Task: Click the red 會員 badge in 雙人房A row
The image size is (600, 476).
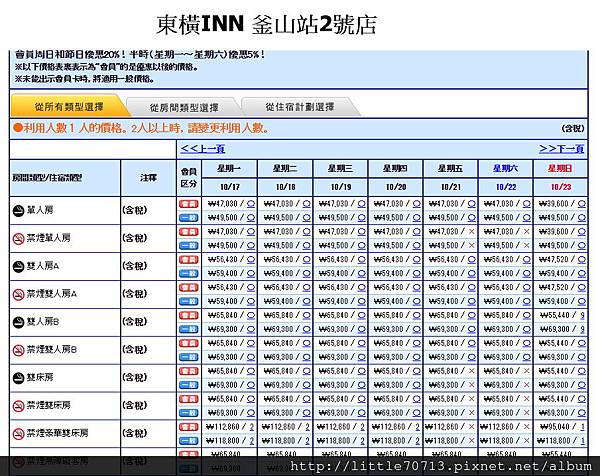Action: [189, 260]
